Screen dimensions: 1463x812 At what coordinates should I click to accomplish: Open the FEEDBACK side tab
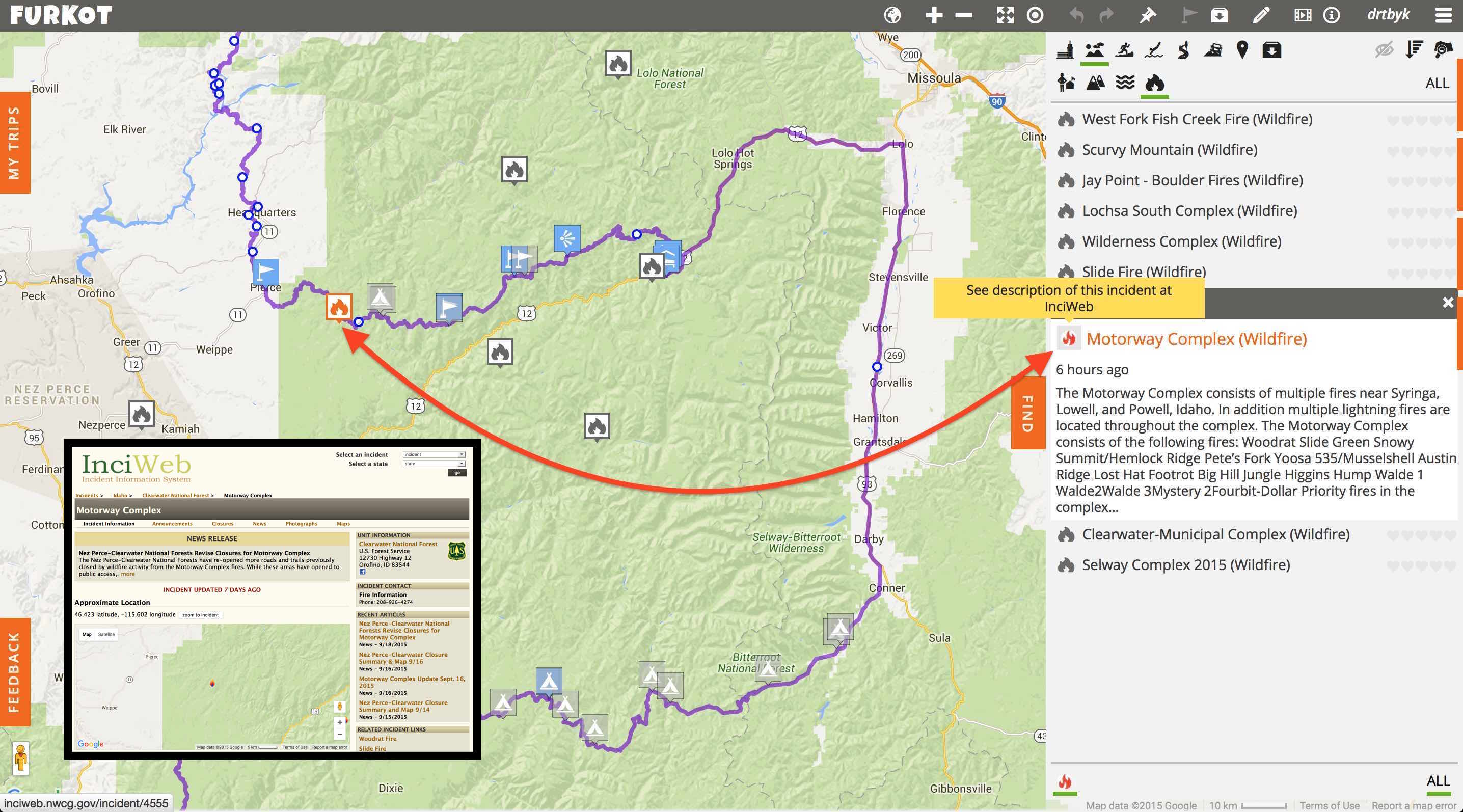pyautogui.click(x=15, y=672)
